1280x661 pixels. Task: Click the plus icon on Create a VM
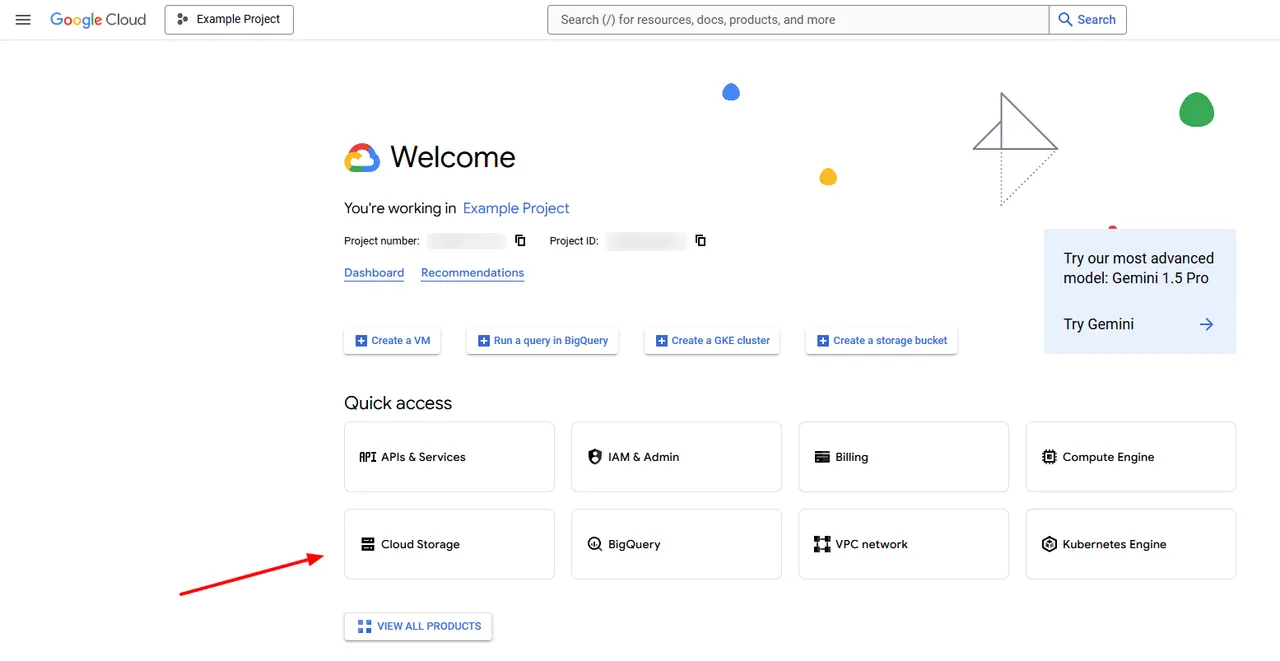coord(361,341)
